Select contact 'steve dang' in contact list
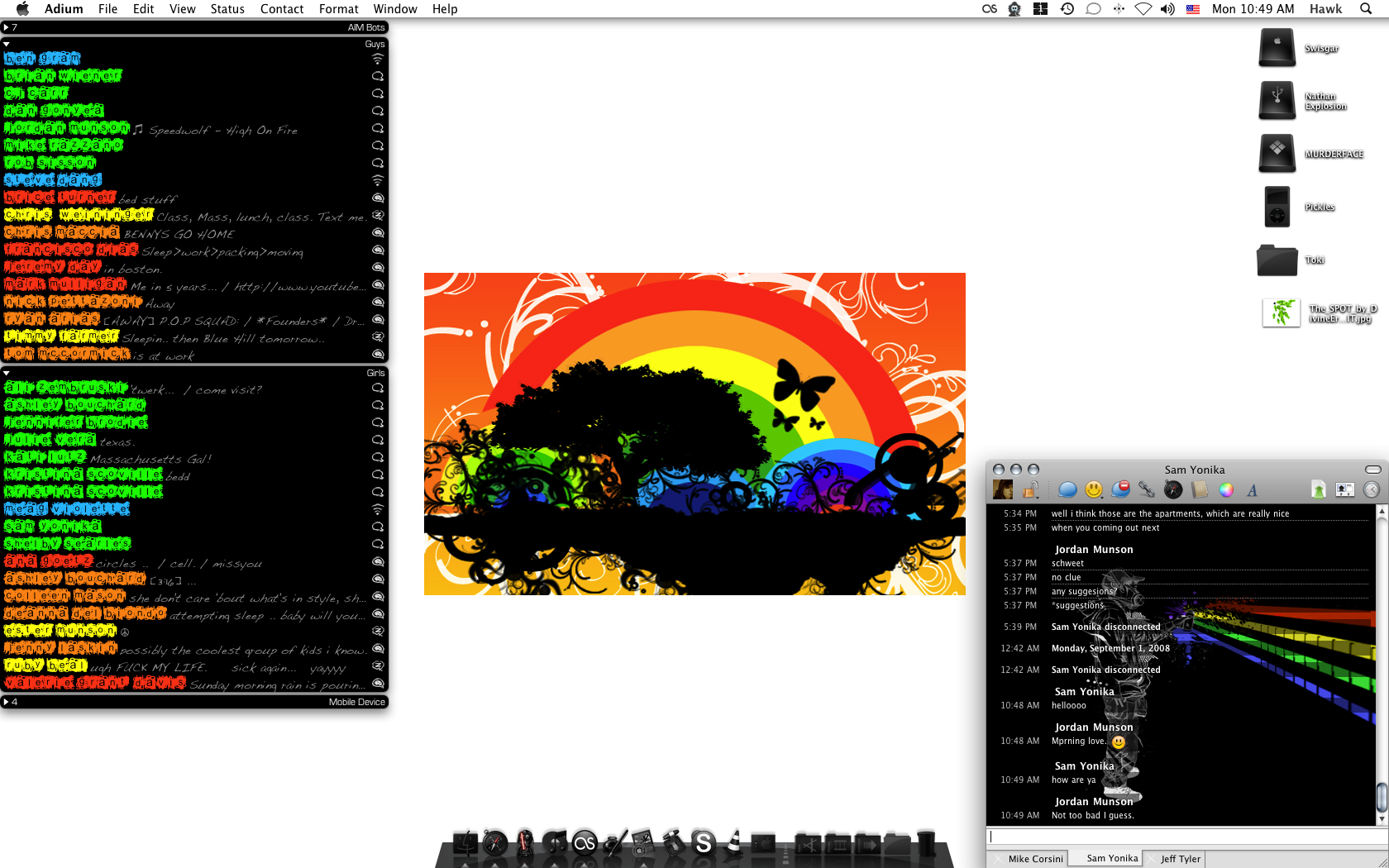Viewport: 1389px width, 868px height. pos(194,180)
